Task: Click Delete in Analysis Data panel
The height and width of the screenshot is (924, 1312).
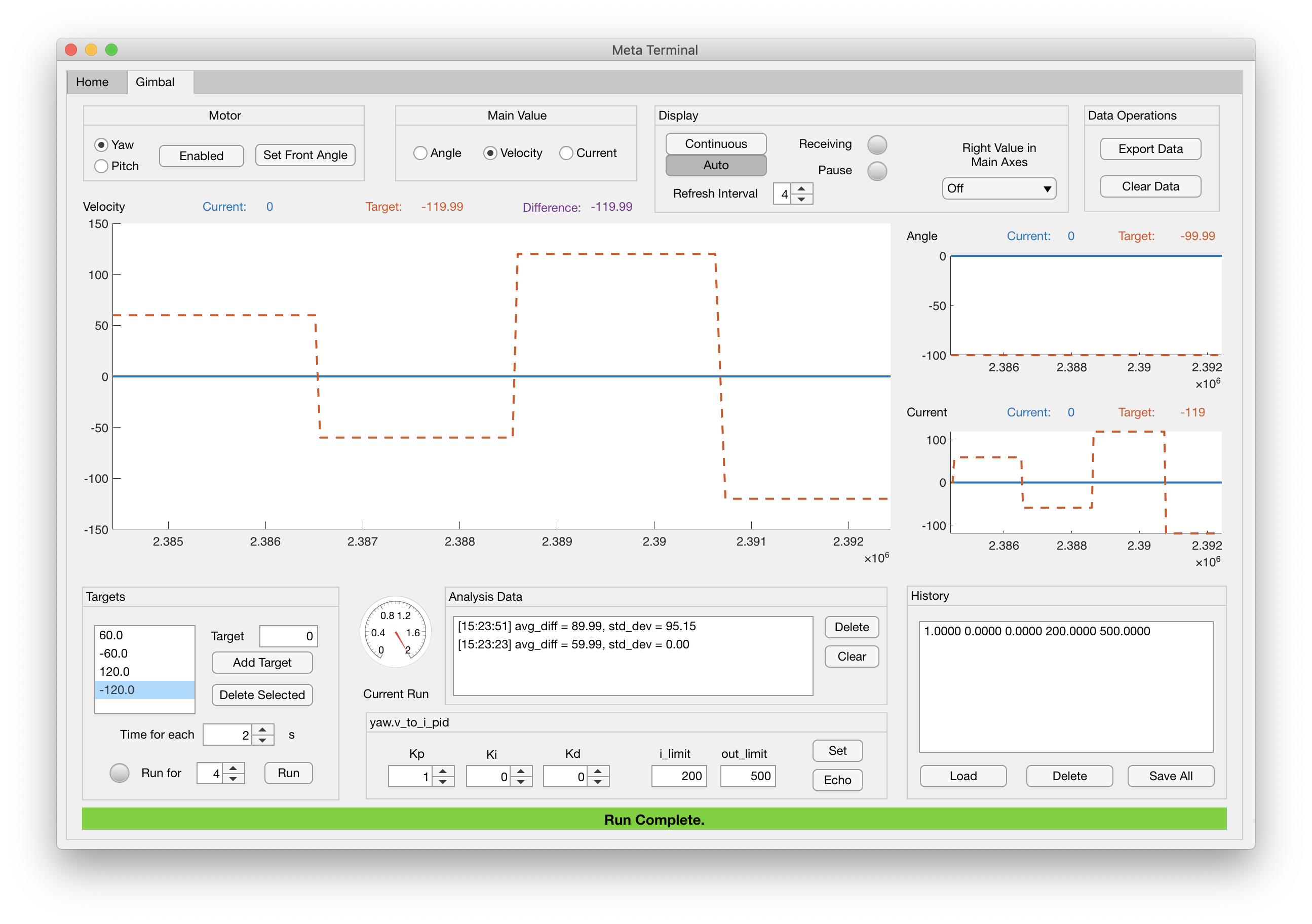Action: pyautogui.click(x=852, y=627)
